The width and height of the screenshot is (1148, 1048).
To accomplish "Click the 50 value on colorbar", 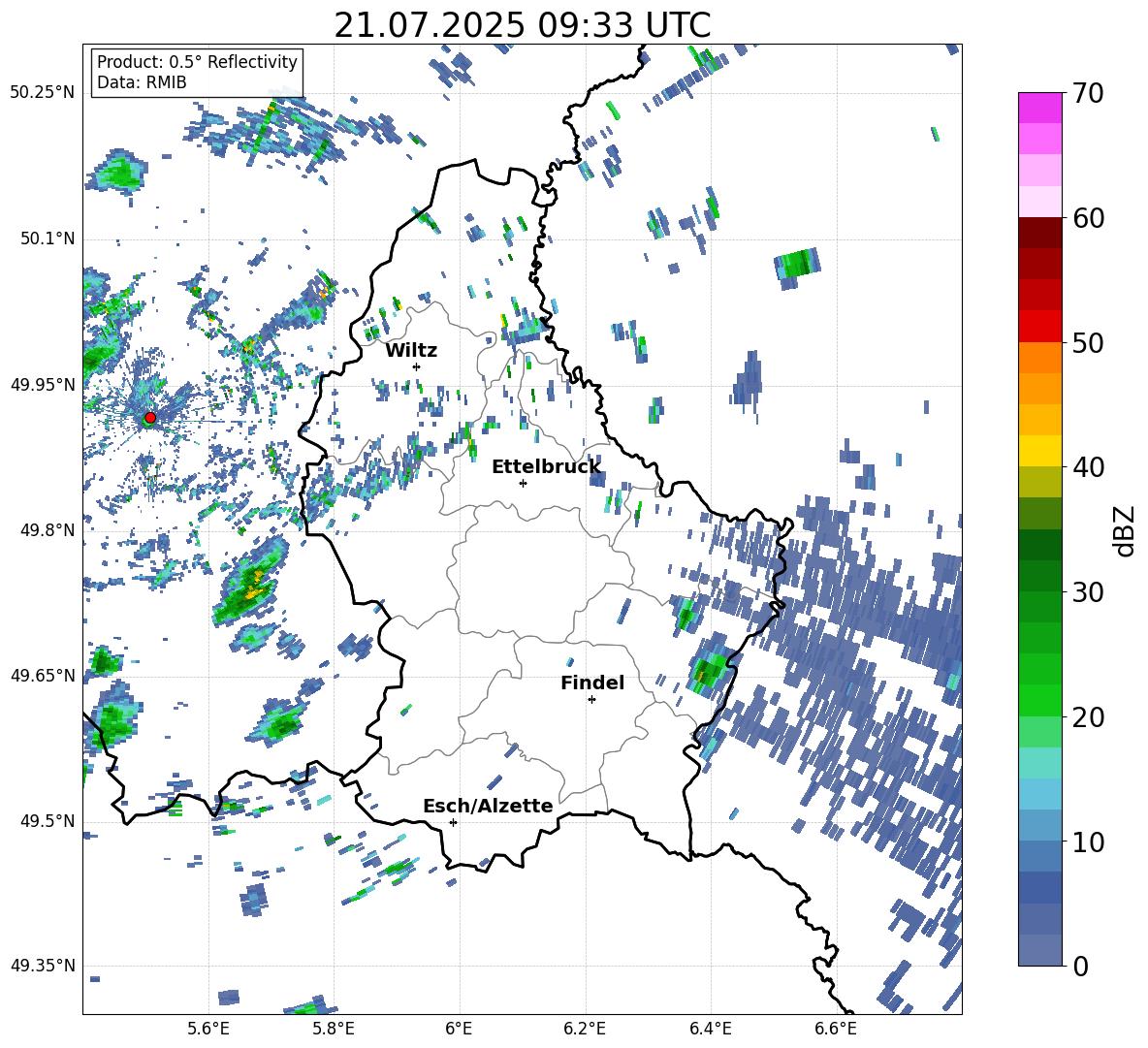I will (1088, 343).
